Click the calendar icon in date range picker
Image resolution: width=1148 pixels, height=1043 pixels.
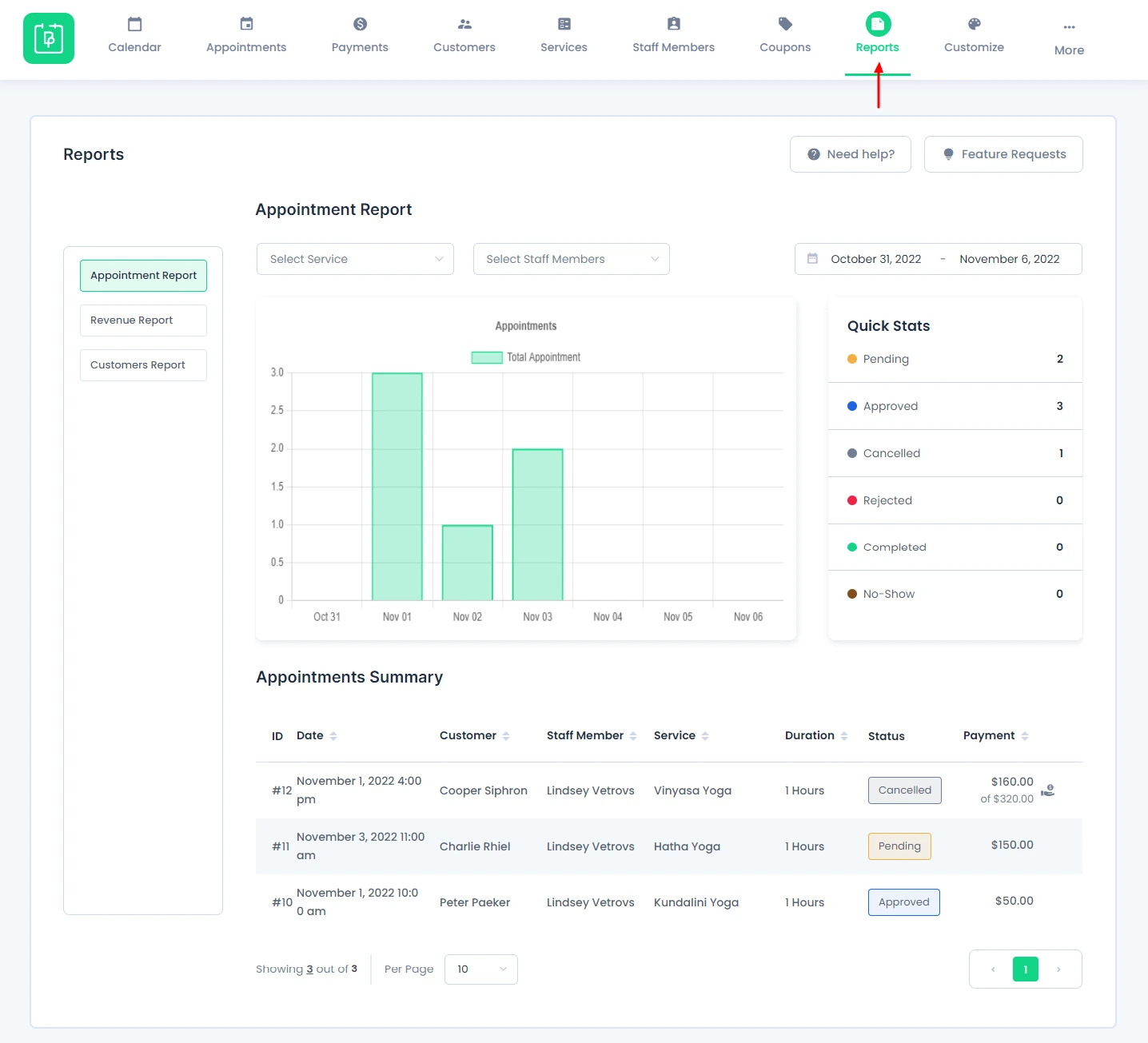[813, 258]
